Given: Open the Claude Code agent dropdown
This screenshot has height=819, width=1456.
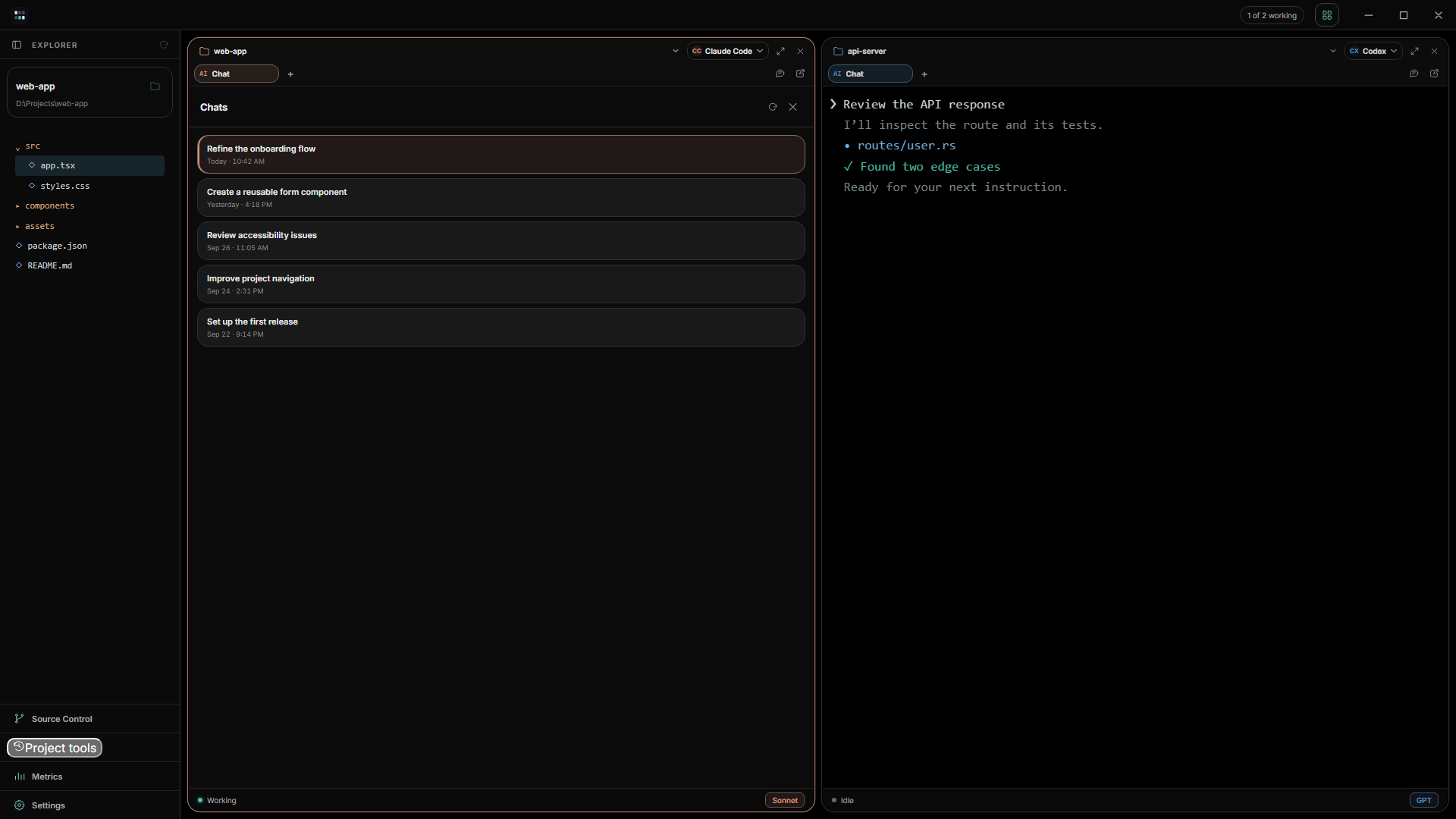Looking at the screenshot, I should tap(727, 51).
